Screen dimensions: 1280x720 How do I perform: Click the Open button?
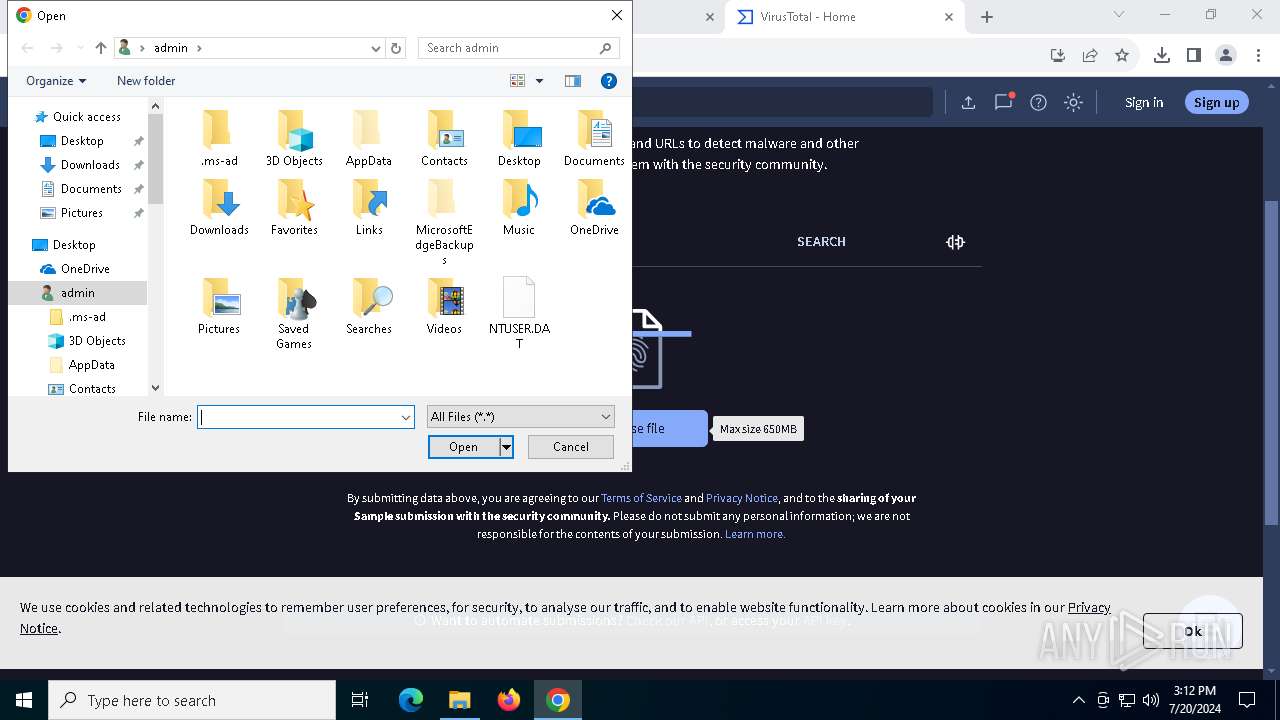tap(463, 447)
